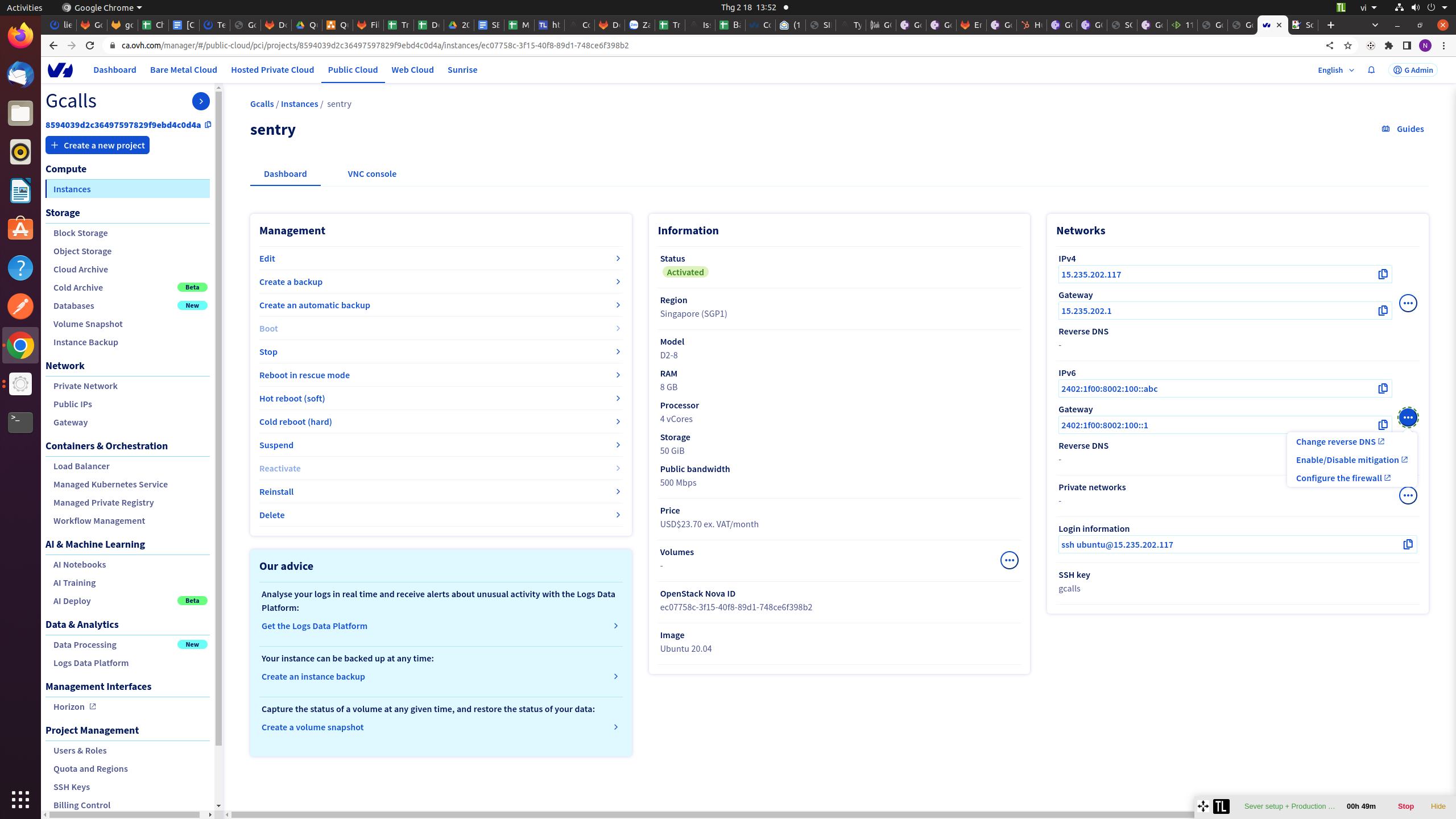Open IPv4 network actions menu
Viewport: 1456px width, 819px height.
tap(1408, 303)
